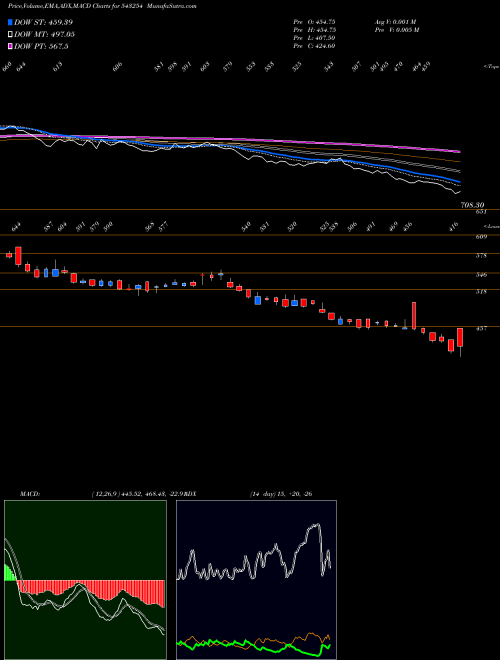Click the 'Pre C: 424.60' value
500x660 pixels.
(x=314, y=46)
